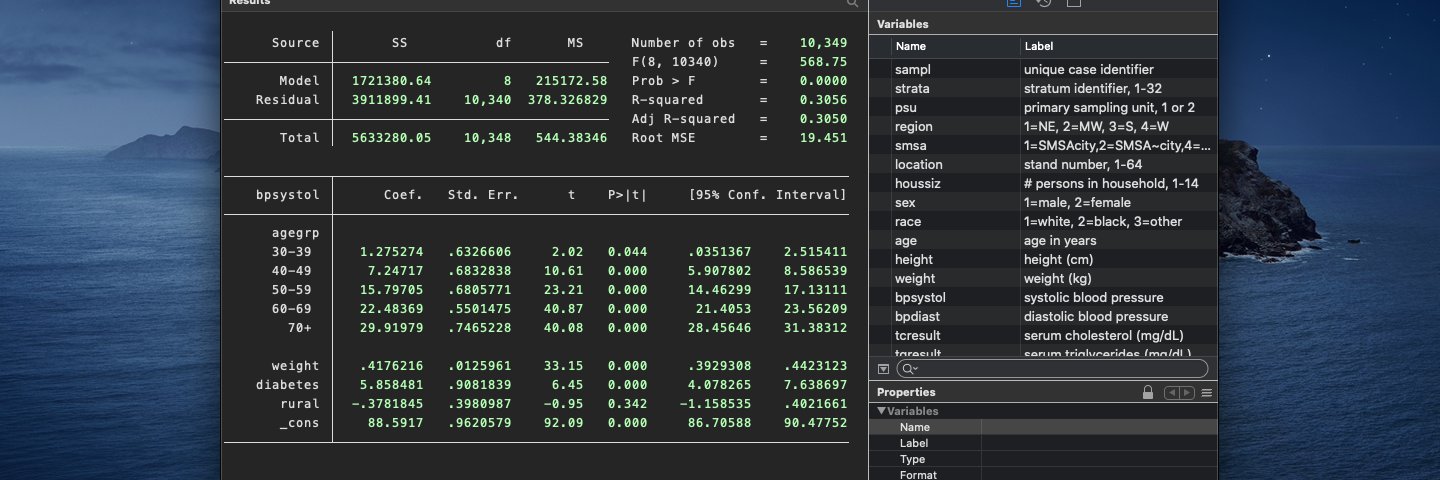This screenshot has height=480, width=1440.
Task: Click the Label field in Properties
Action: pyautogui.click(x=1044, y=443)
